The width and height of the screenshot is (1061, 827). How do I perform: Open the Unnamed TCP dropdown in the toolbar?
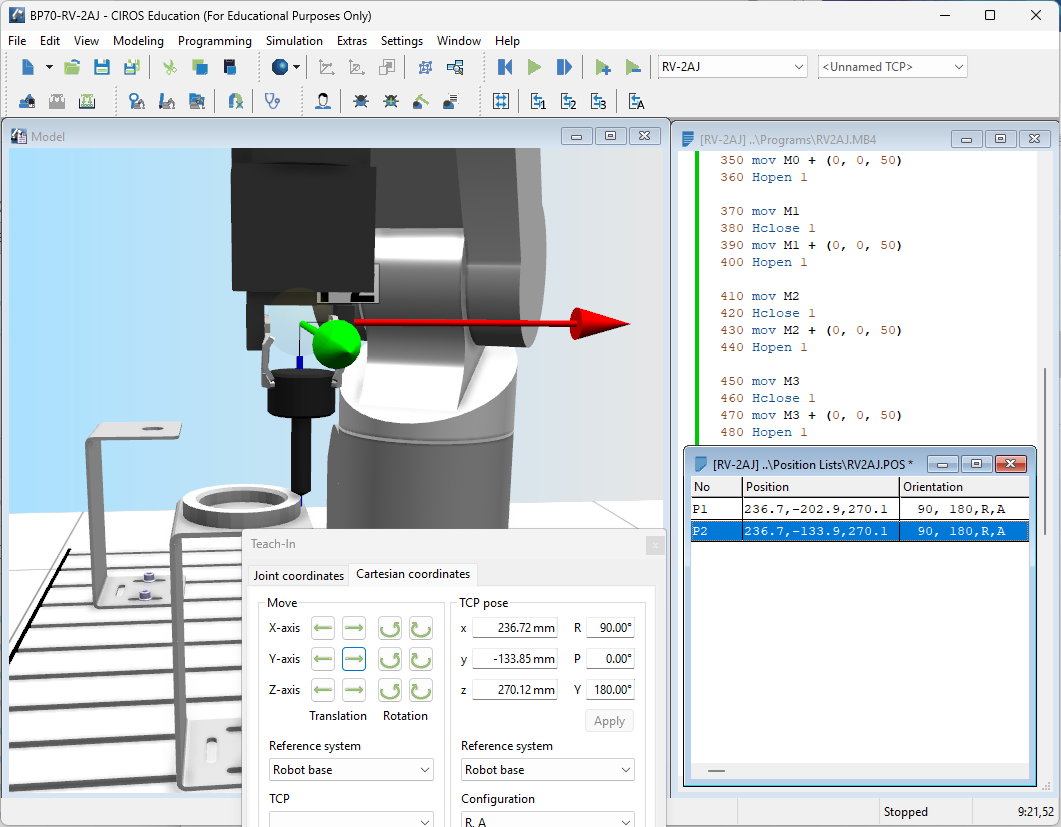click(x=893, y=66)
